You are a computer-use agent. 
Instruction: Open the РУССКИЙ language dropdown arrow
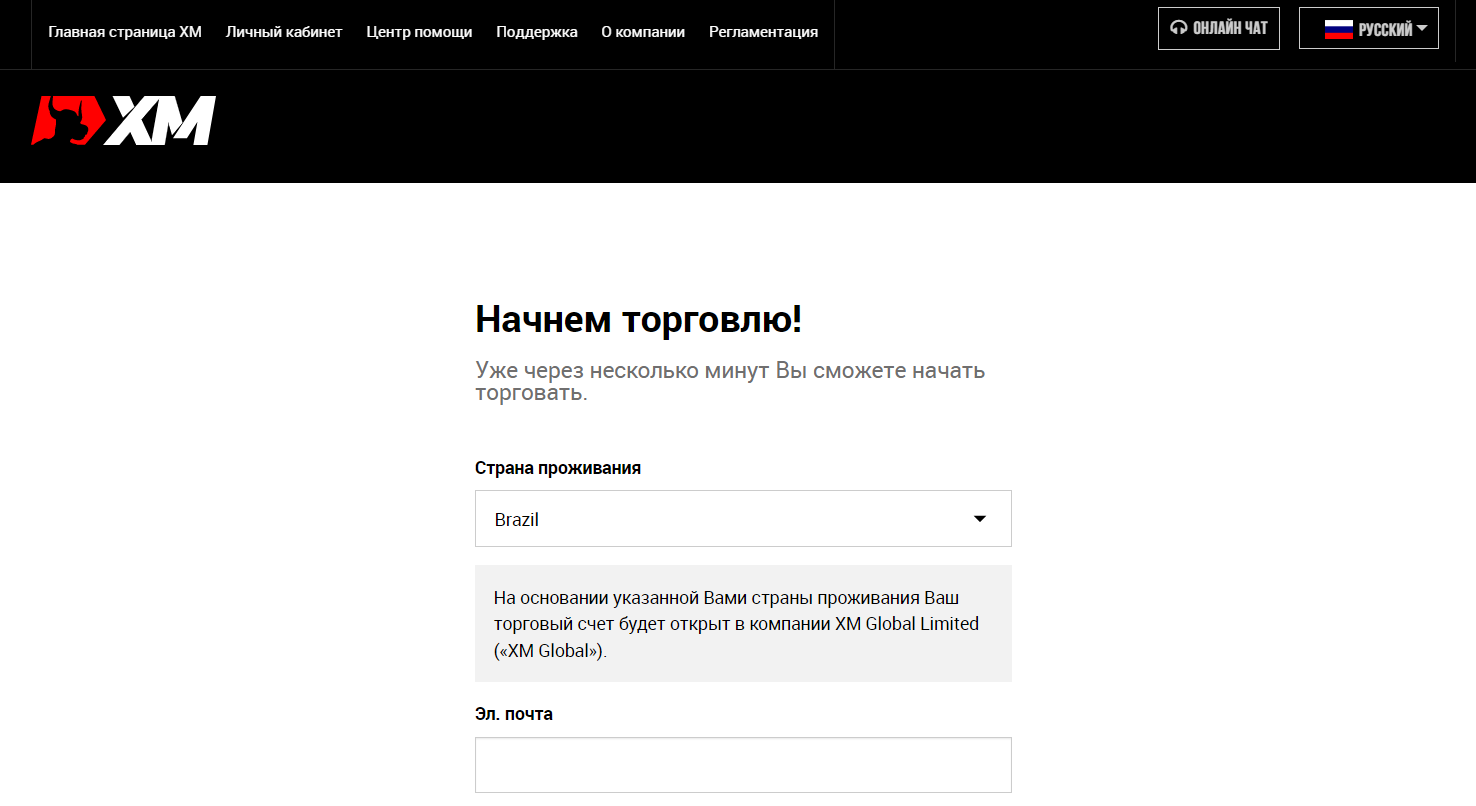[x=1422, y=28]
